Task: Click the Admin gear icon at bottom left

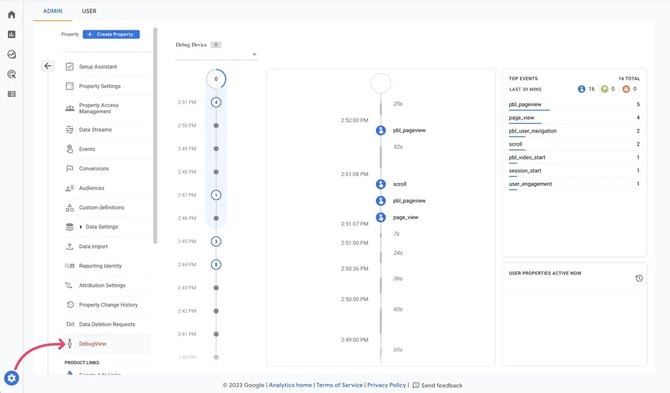Action: (12, 378)
